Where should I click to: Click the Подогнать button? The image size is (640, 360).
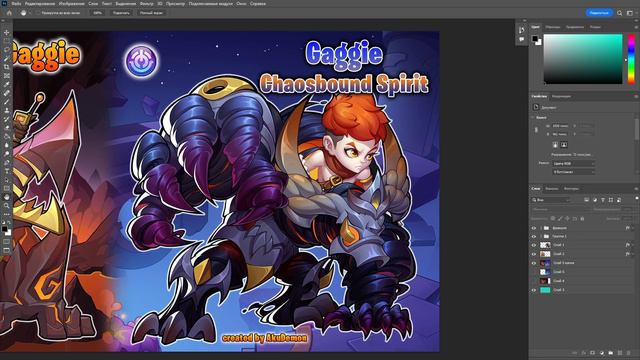coord(121,13)
